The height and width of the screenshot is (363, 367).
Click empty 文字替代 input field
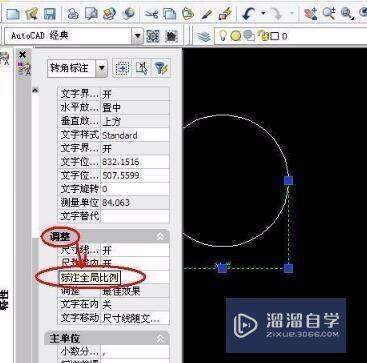tap(135, 216)
